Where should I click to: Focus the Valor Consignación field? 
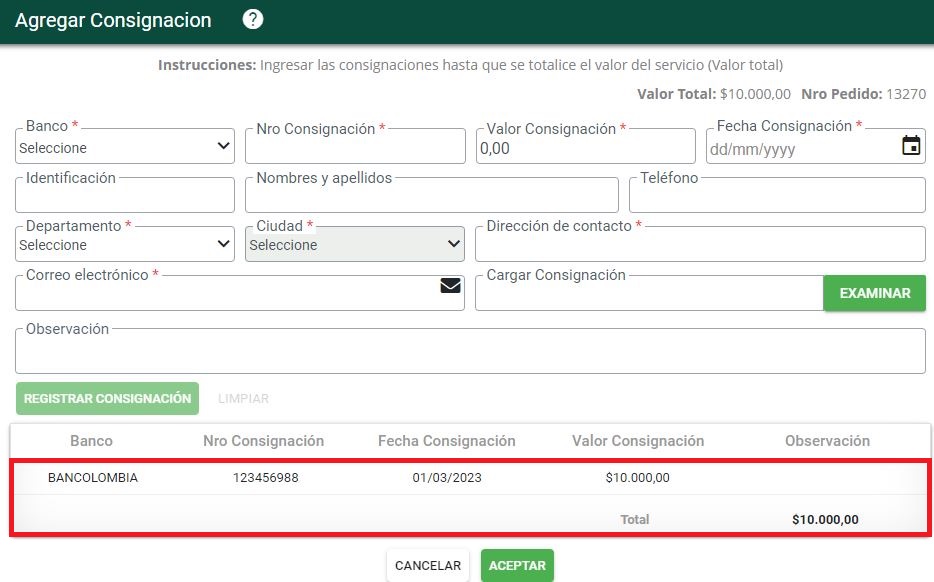pos(586,147)
